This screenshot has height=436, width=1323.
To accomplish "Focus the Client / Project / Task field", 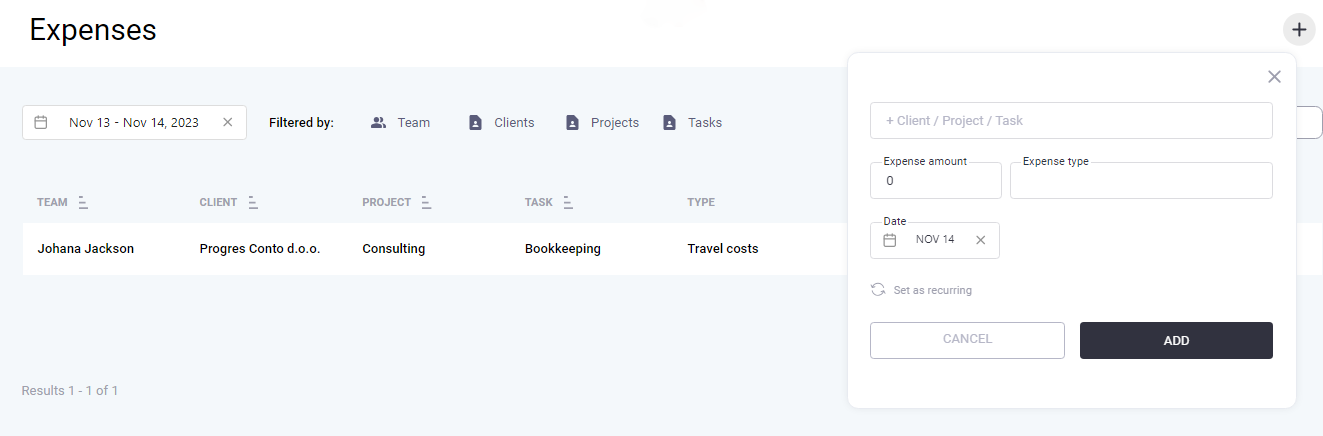I will [x=1071, y=120].
